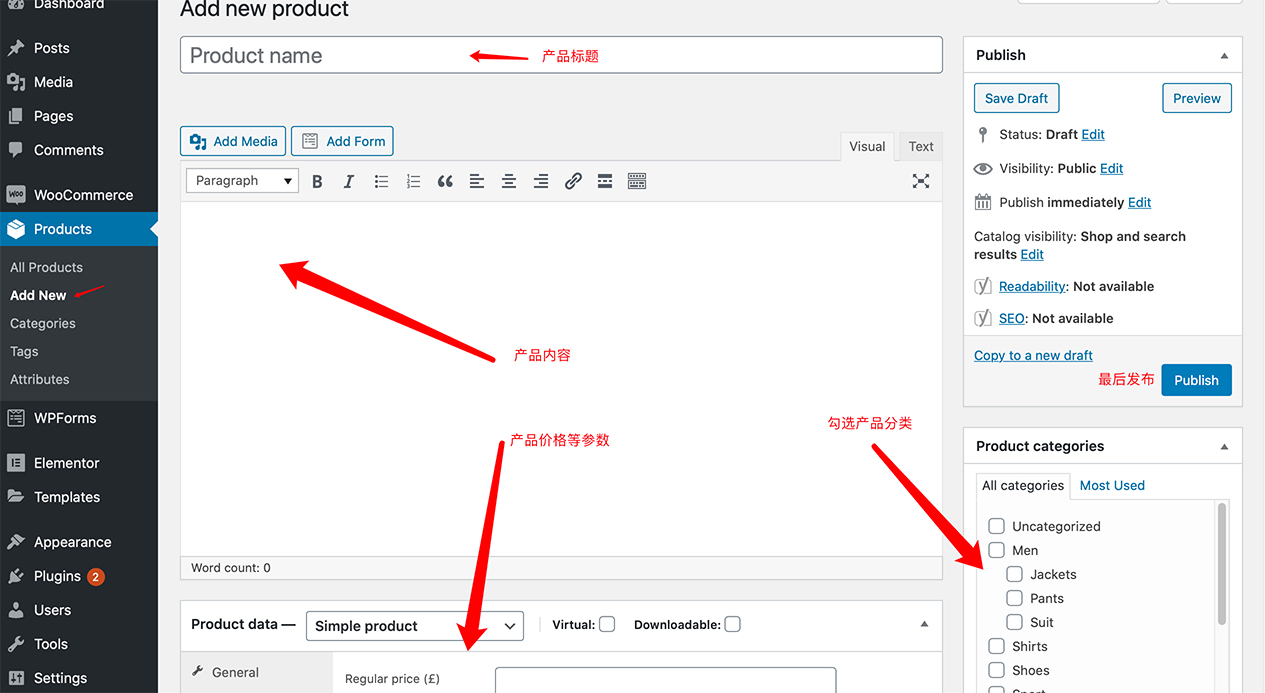Edit the publish immediately schedule
The height and width of the screenshot is (693, 1265).
(x=1139, y=202)
